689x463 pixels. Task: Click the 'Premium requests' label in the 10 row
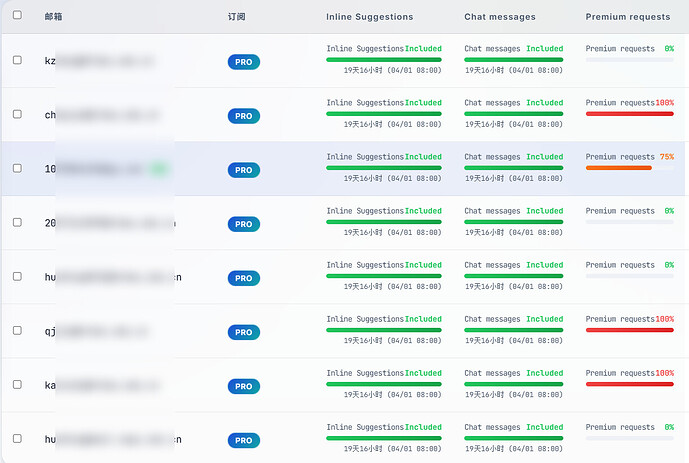[x=620, y=157]
